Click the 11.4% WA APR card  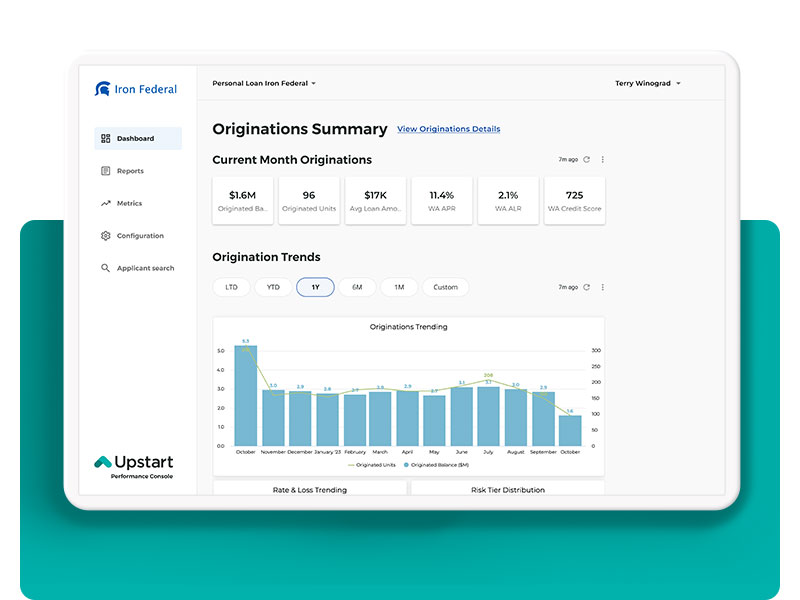pos(442,201)
